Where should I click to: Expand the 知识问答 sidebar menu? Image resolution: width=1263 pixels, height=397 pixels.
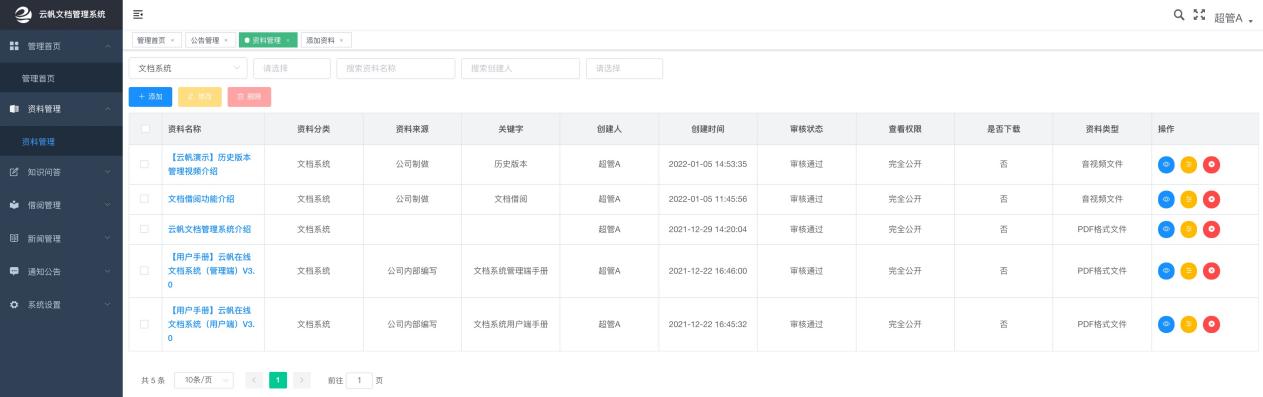pos(61,172)
